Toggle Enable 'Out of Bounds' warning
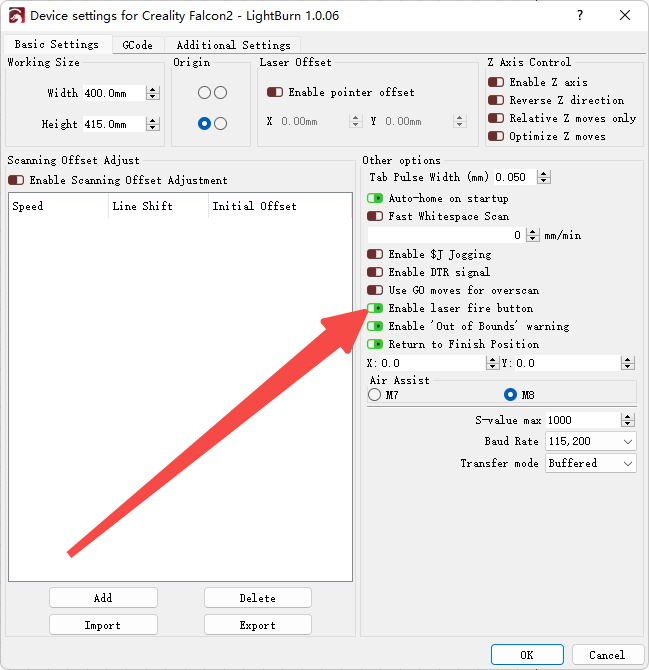Viewport: 649px width, 670px height. pos(375,326)
